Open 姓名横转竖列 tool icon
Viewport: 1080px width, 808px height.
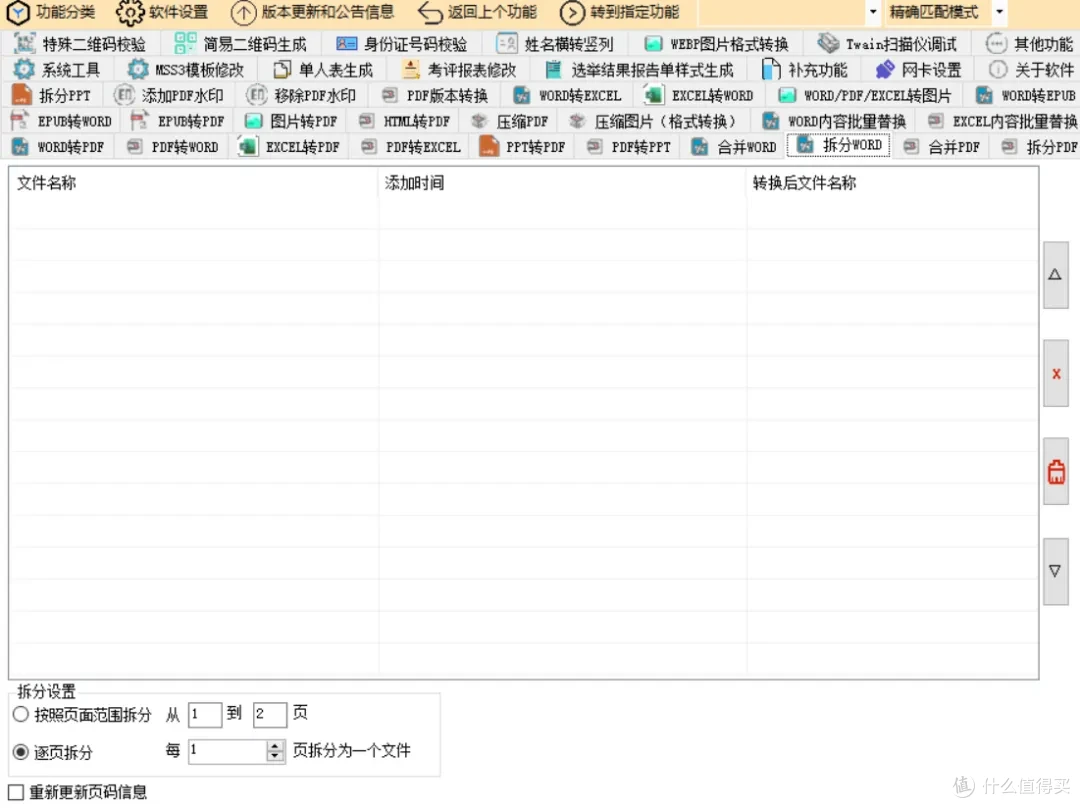pos(507,44)
